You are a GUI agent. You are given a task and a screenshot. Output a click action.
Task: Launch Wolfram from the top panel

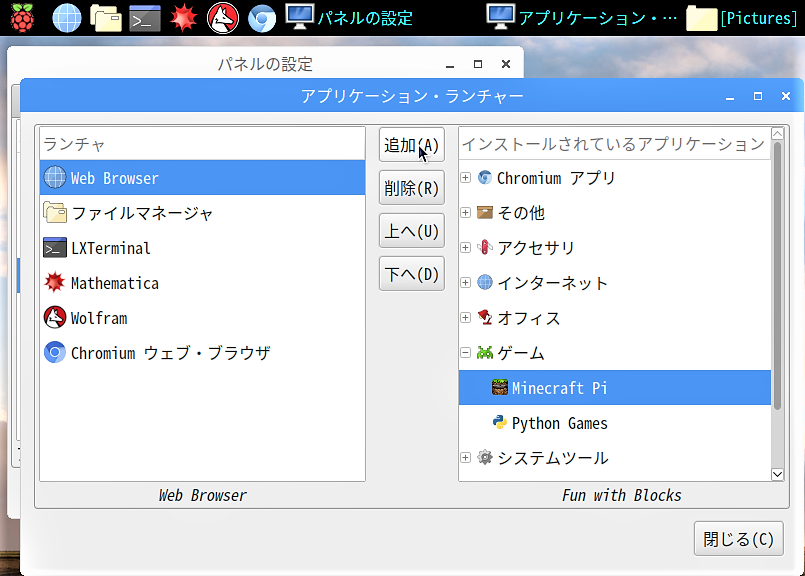click(x=223, y=18)
